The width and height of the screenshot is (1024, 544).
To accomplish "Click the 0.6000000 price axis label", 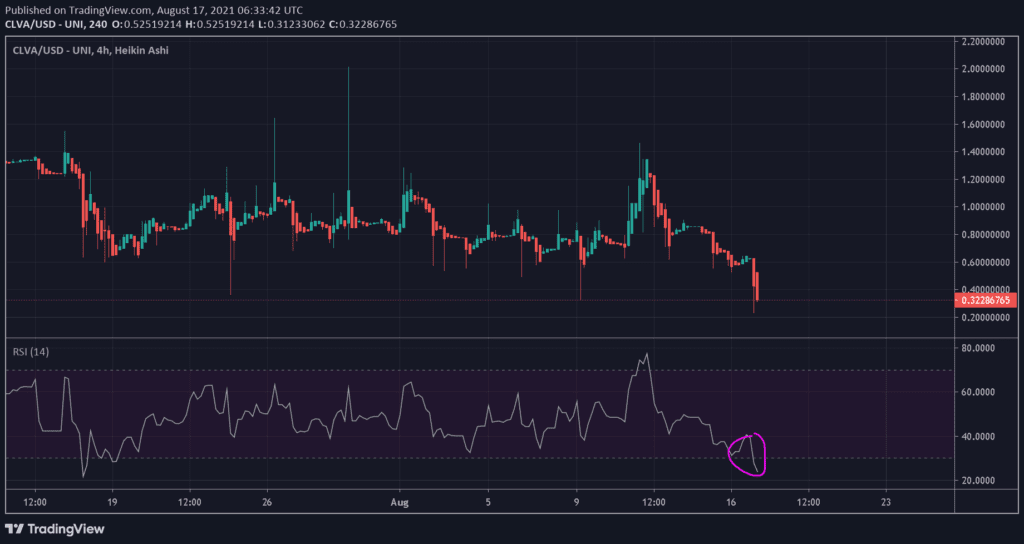I will coord(984,262).
